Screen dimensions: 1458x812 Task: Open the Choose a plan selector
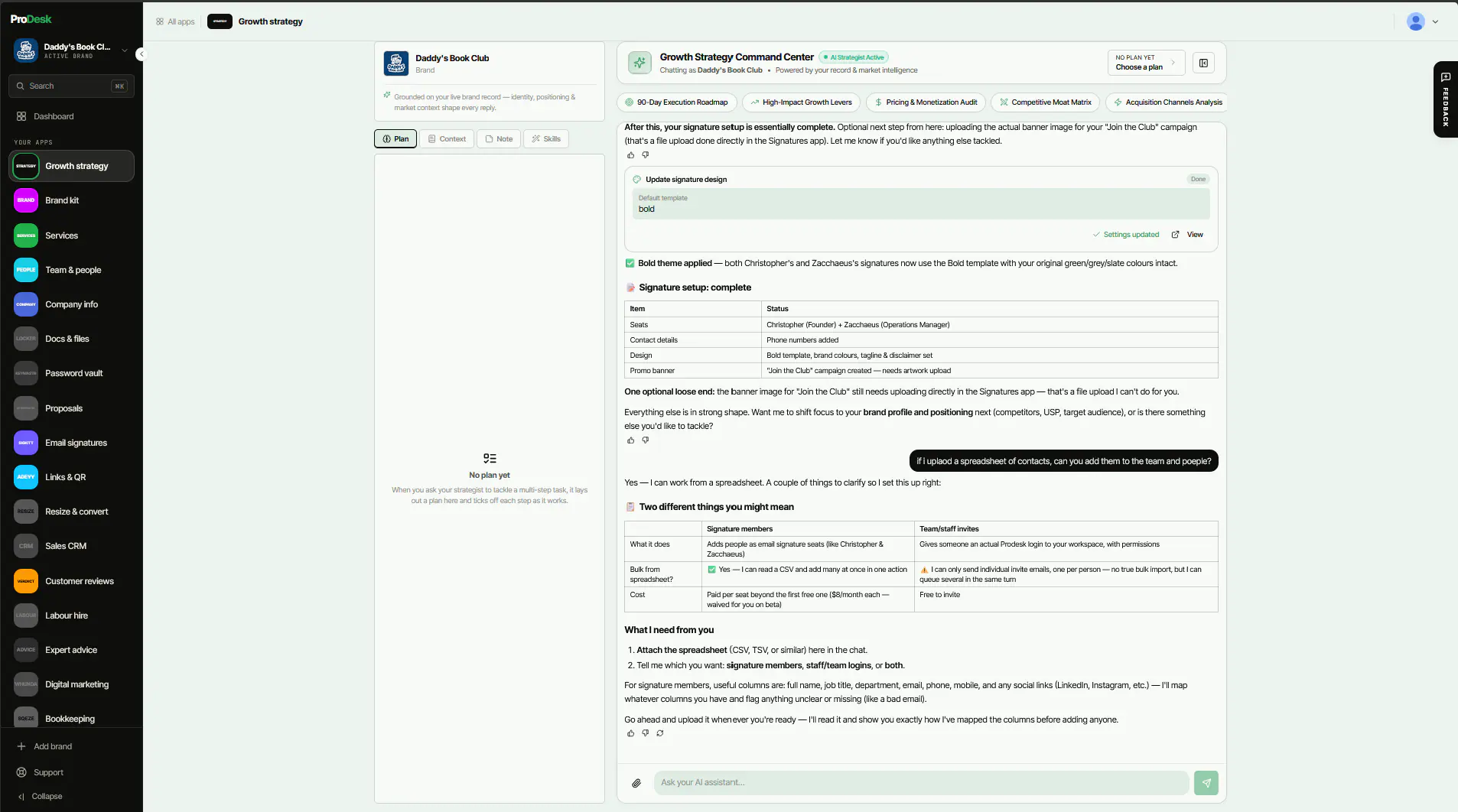click(x=1146, y=63)
